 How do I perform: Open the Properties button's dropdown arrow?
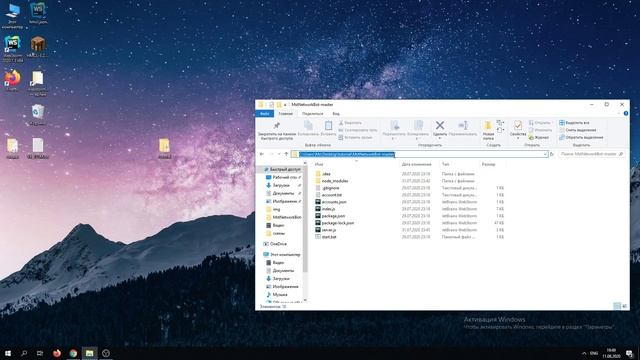click(x=518, y=138)
